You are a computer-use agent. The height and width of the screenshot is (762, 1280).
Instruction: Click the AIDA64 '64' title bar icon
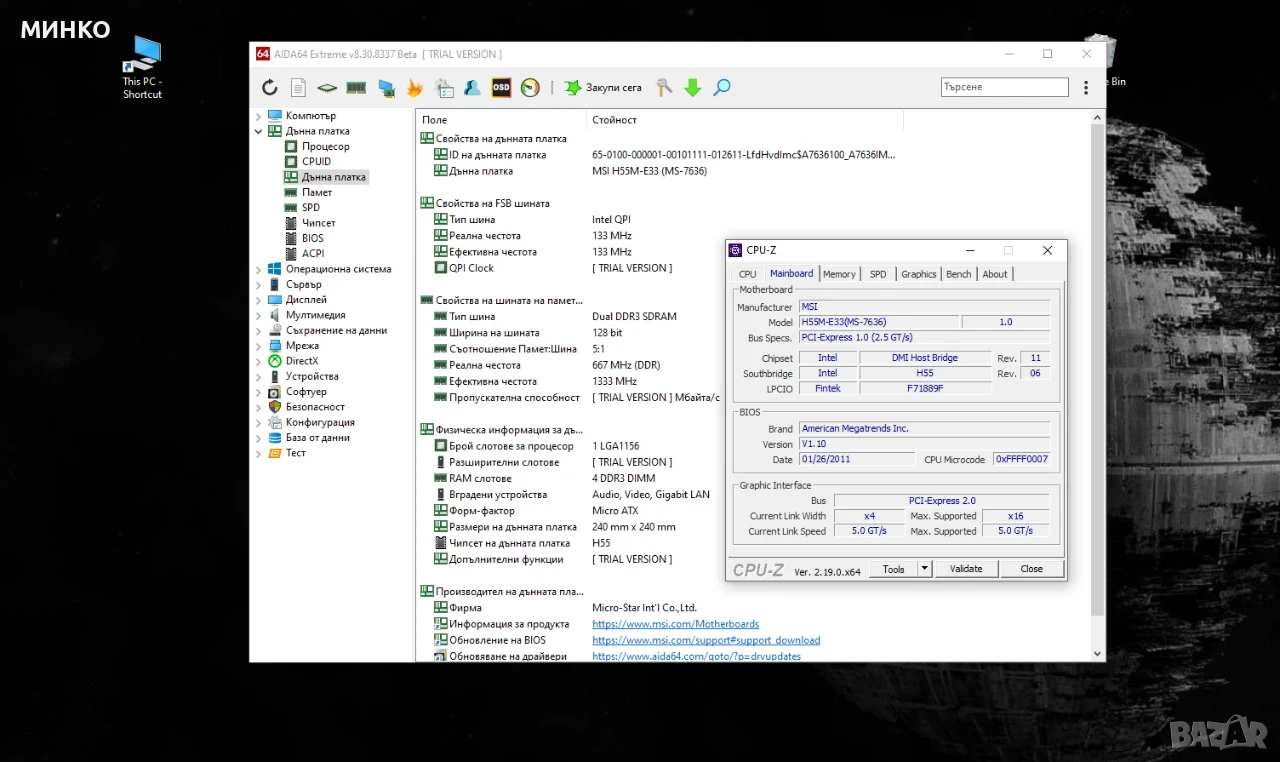click(x=263, y=54)
